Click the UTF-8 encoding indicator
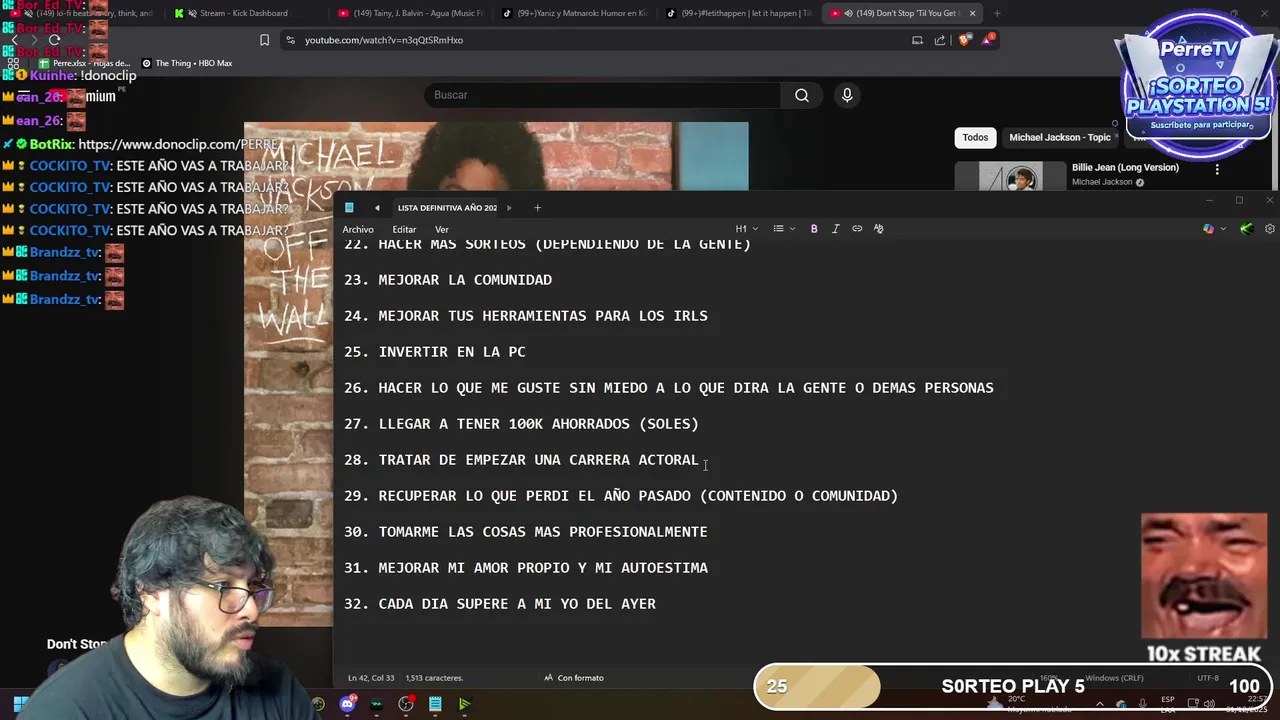This screenshot has height=720, width=1280. point(1208,678)
